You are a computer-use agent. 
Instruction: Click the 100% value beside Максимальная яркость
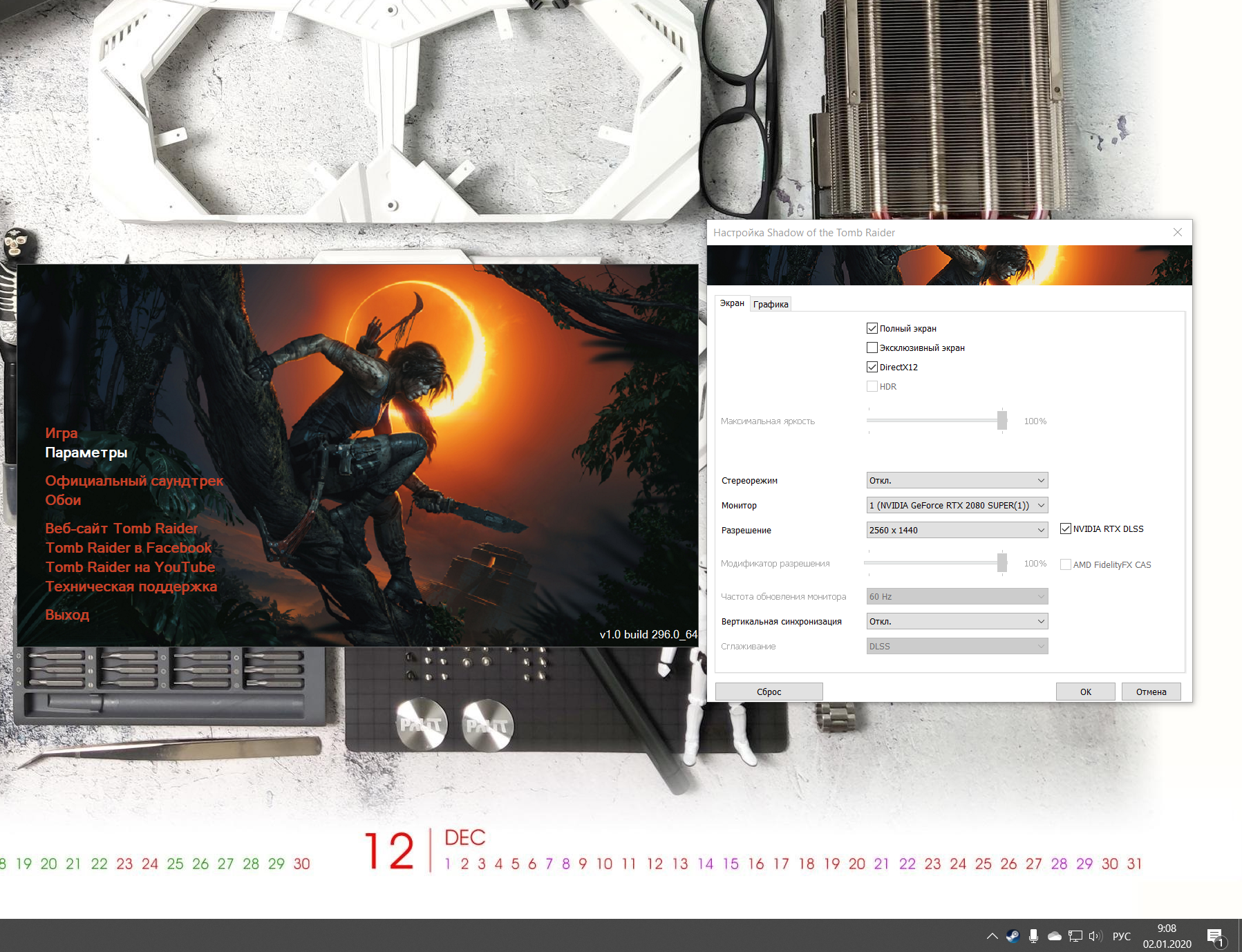1035,421
